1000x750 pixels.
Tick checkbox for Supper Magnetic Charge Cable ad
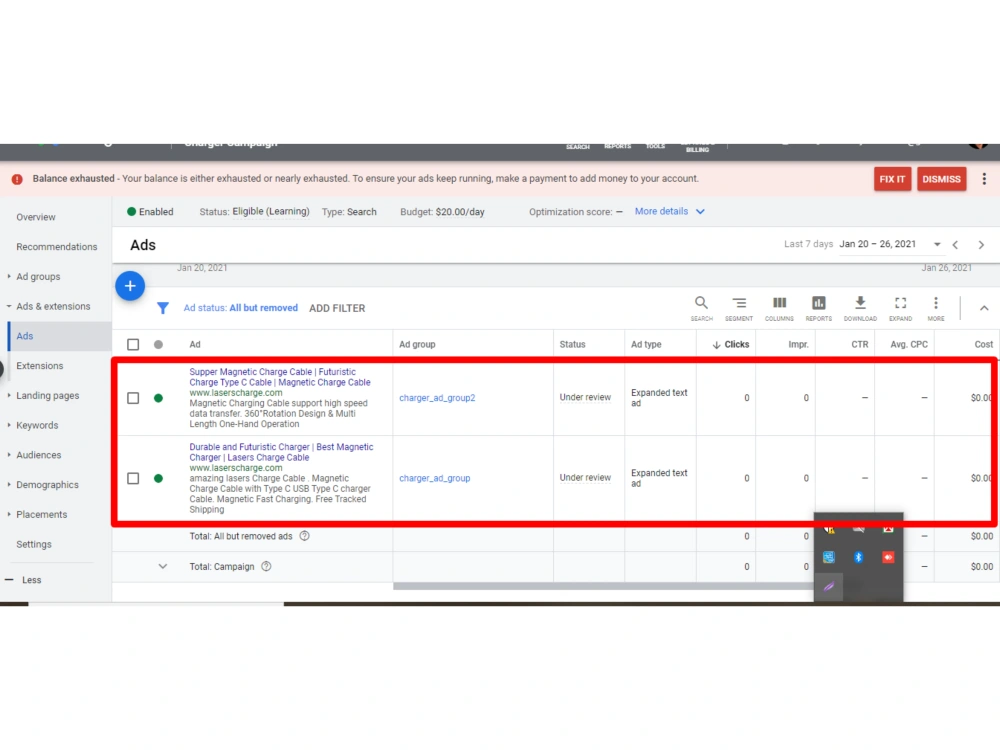click(x=133, y=398)
